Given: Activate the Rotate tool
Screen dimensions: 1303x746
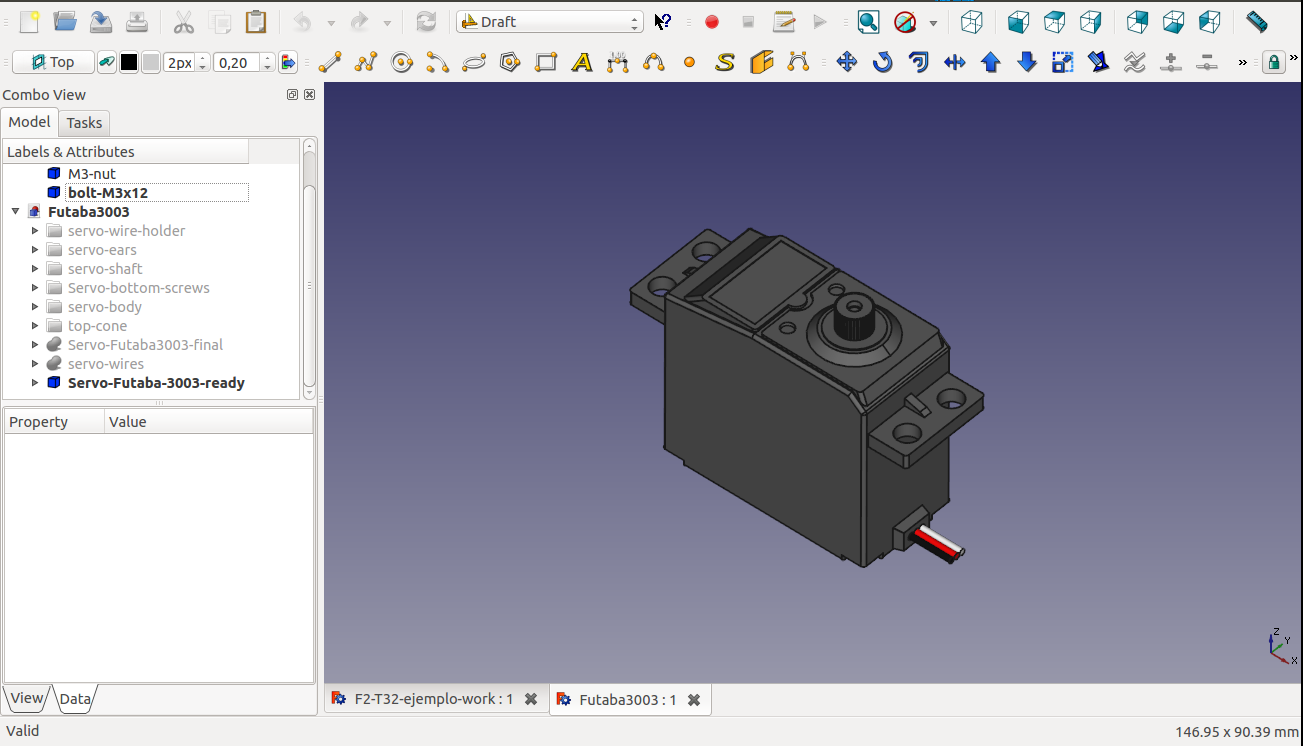Looking at the screenshot, I should [x=882, y=62].
